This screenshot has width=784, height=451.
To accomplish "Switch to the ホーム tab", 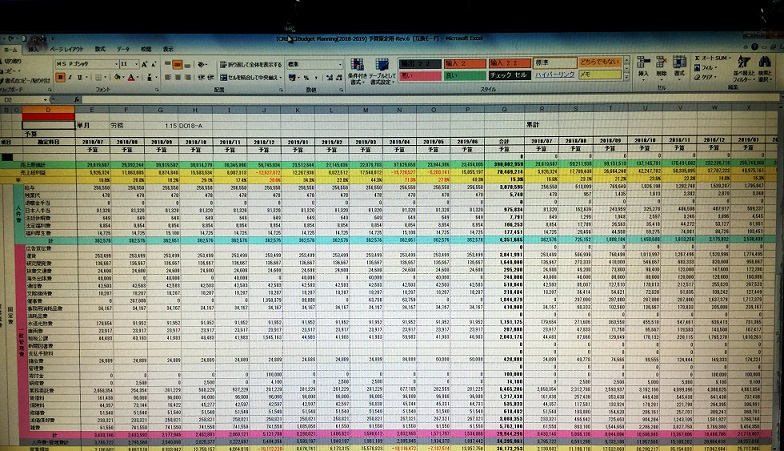I will point(10,50).
